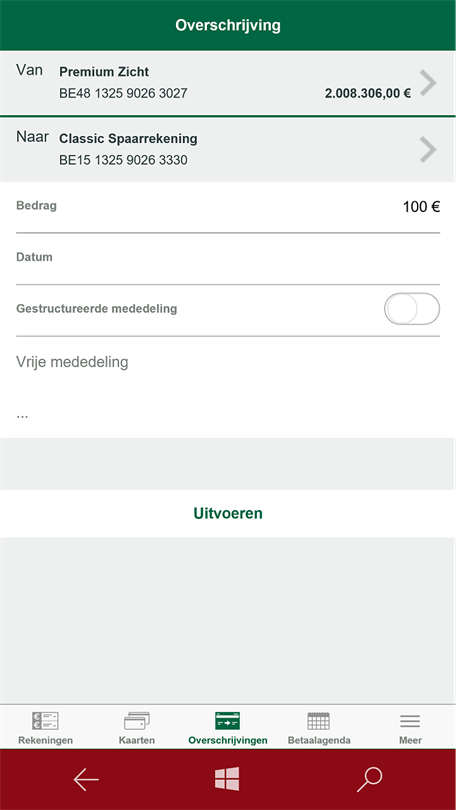Click Vrije mededeling text area

(x=228, y=387)
